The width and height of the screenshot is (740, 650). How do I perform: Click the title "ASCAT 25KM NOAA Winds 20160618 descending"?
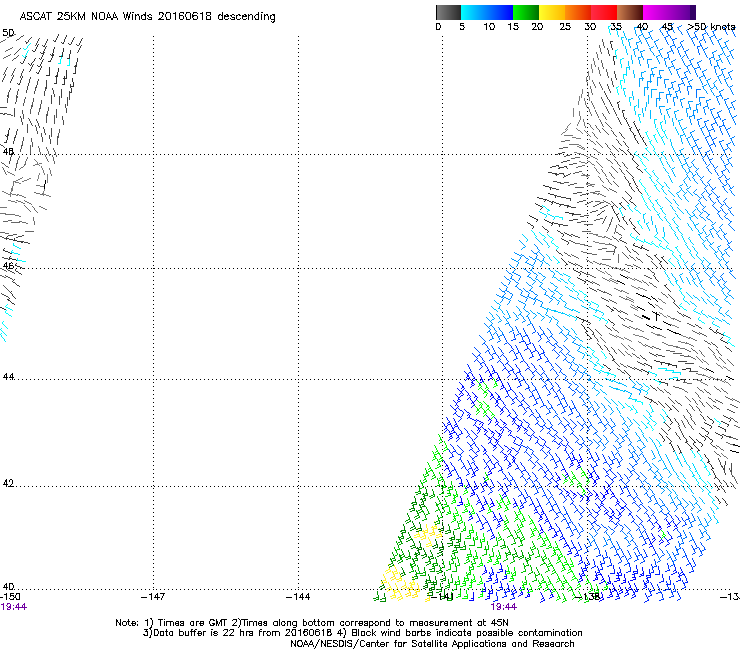pyautogui.click(x=148, y=16)
